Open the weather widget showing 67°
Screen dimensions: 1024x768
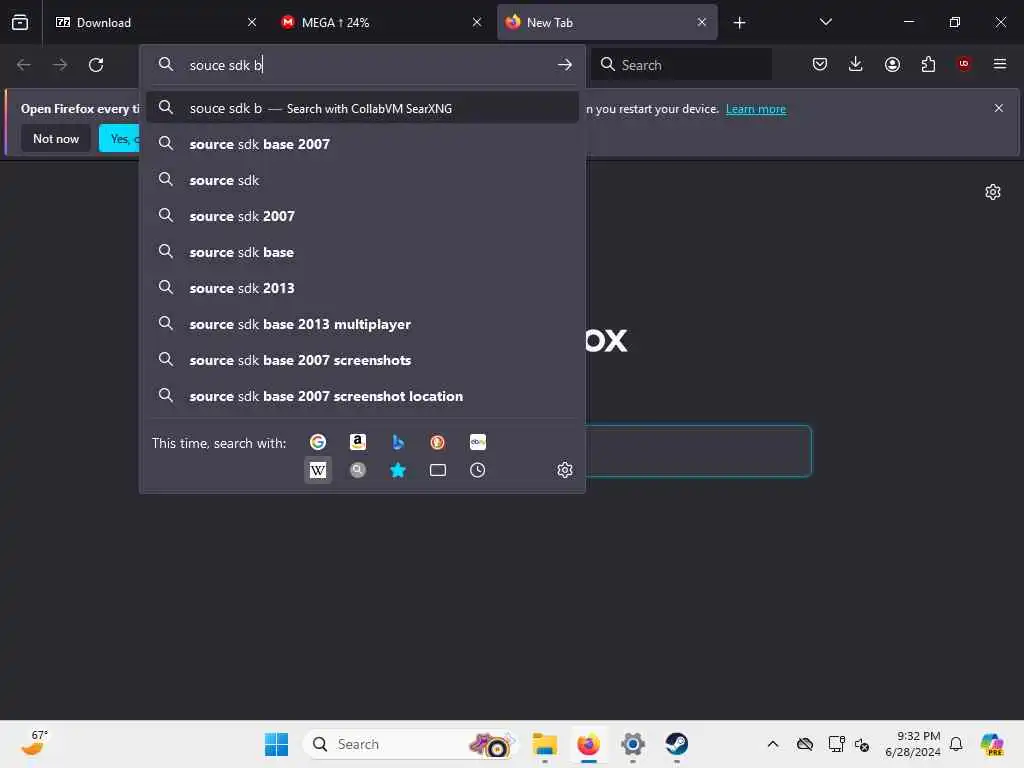[34, 744]
